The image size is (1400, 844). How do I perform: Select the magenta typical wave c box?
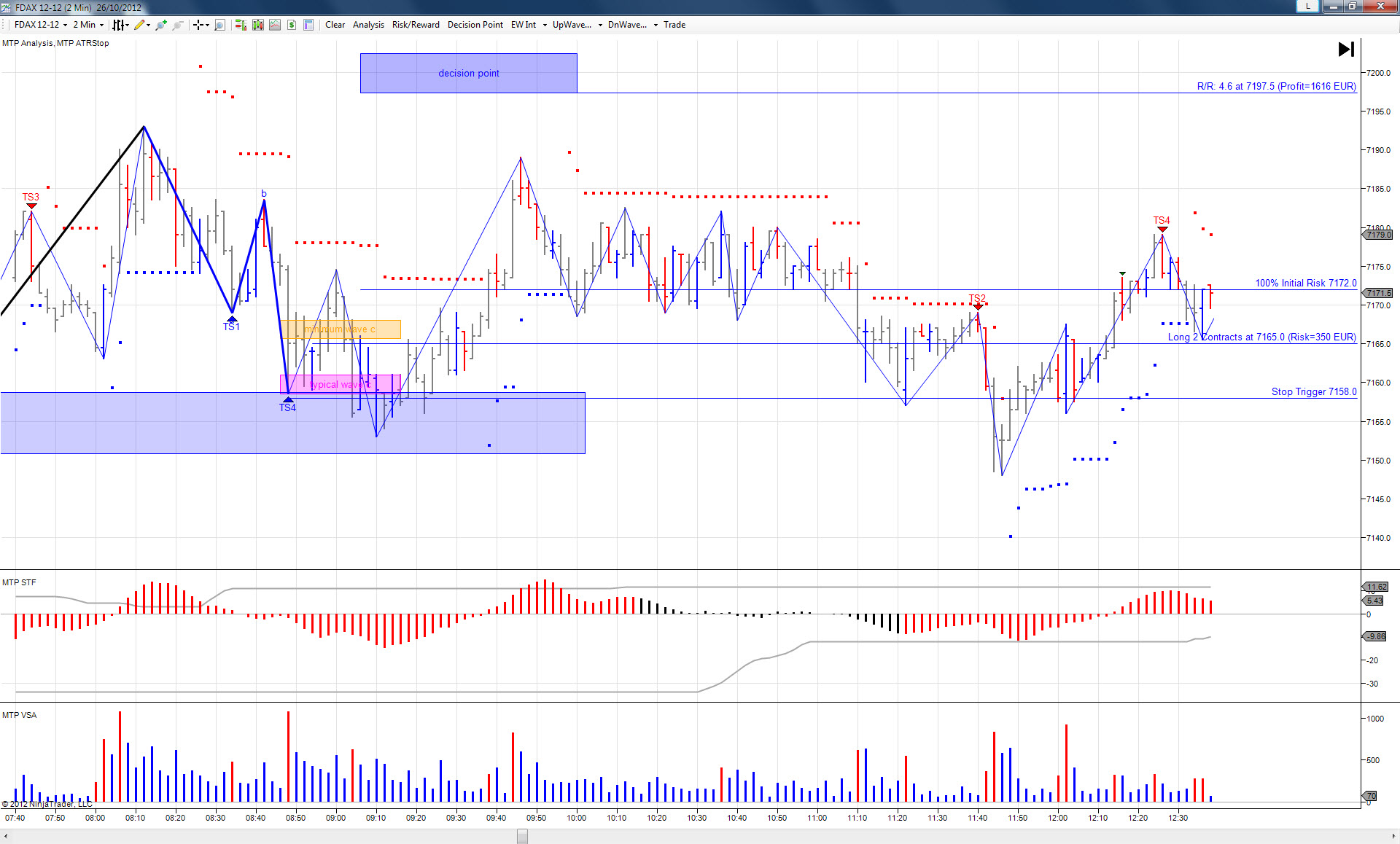[341, 384]
